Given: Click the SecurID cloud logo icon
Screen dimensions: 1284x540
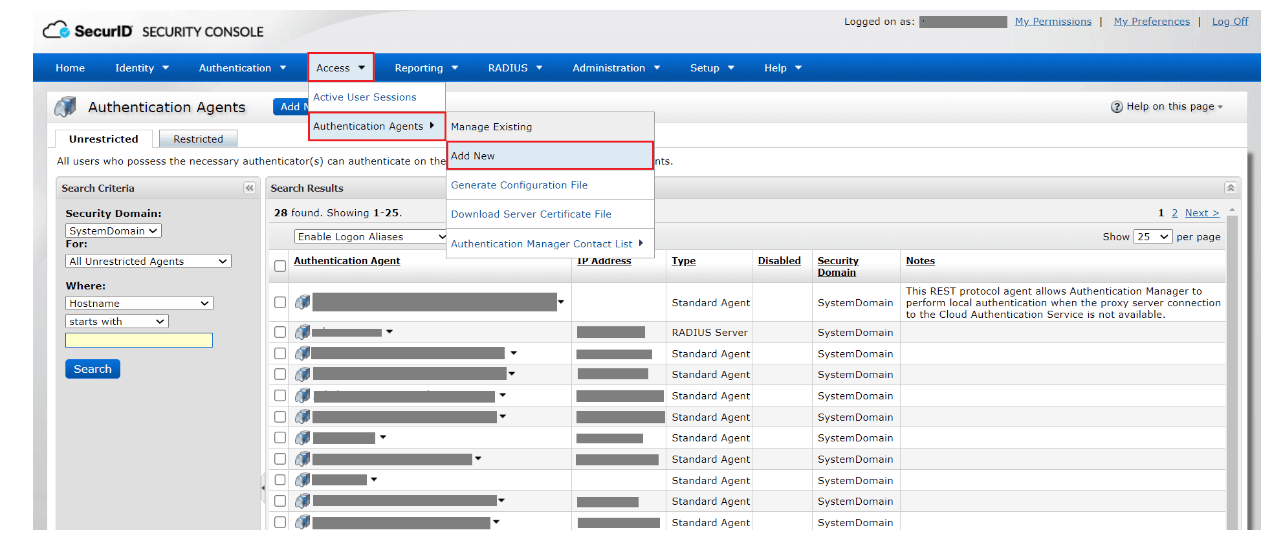Looking at the screenshot, I should click(x=57, y=30).
